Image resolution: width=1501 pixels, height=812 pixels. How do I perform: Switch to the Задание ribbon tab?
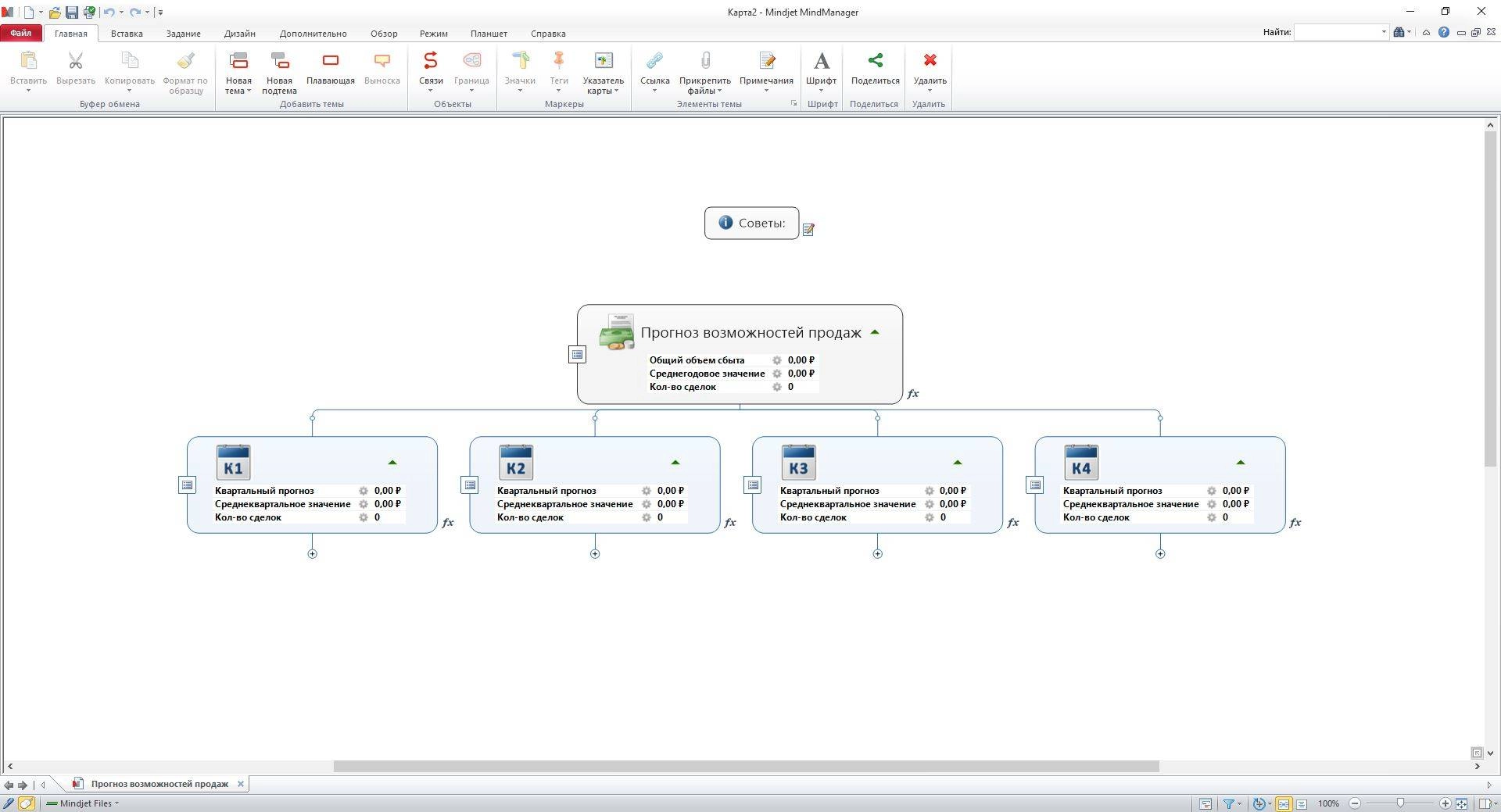(x=183, y=34)
